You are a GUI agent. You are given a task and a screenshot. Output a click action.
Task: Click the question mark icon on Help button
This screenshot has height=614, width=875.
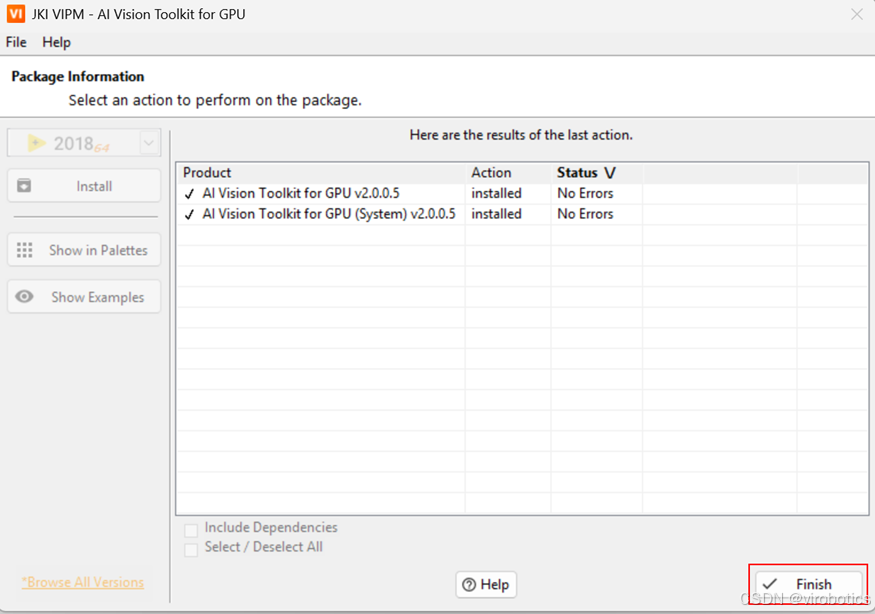click(x=469, y=584)
